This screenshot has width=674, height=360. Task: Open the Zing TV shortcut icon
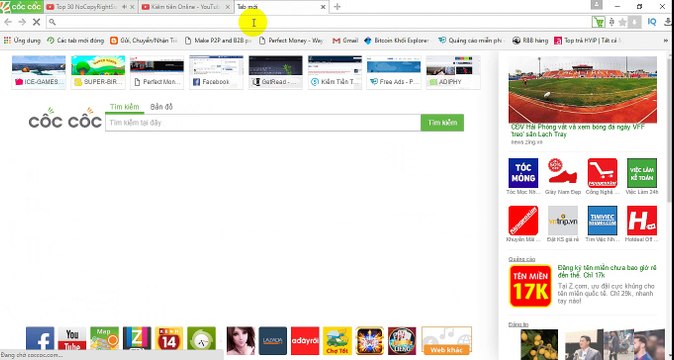pos(137,341)
